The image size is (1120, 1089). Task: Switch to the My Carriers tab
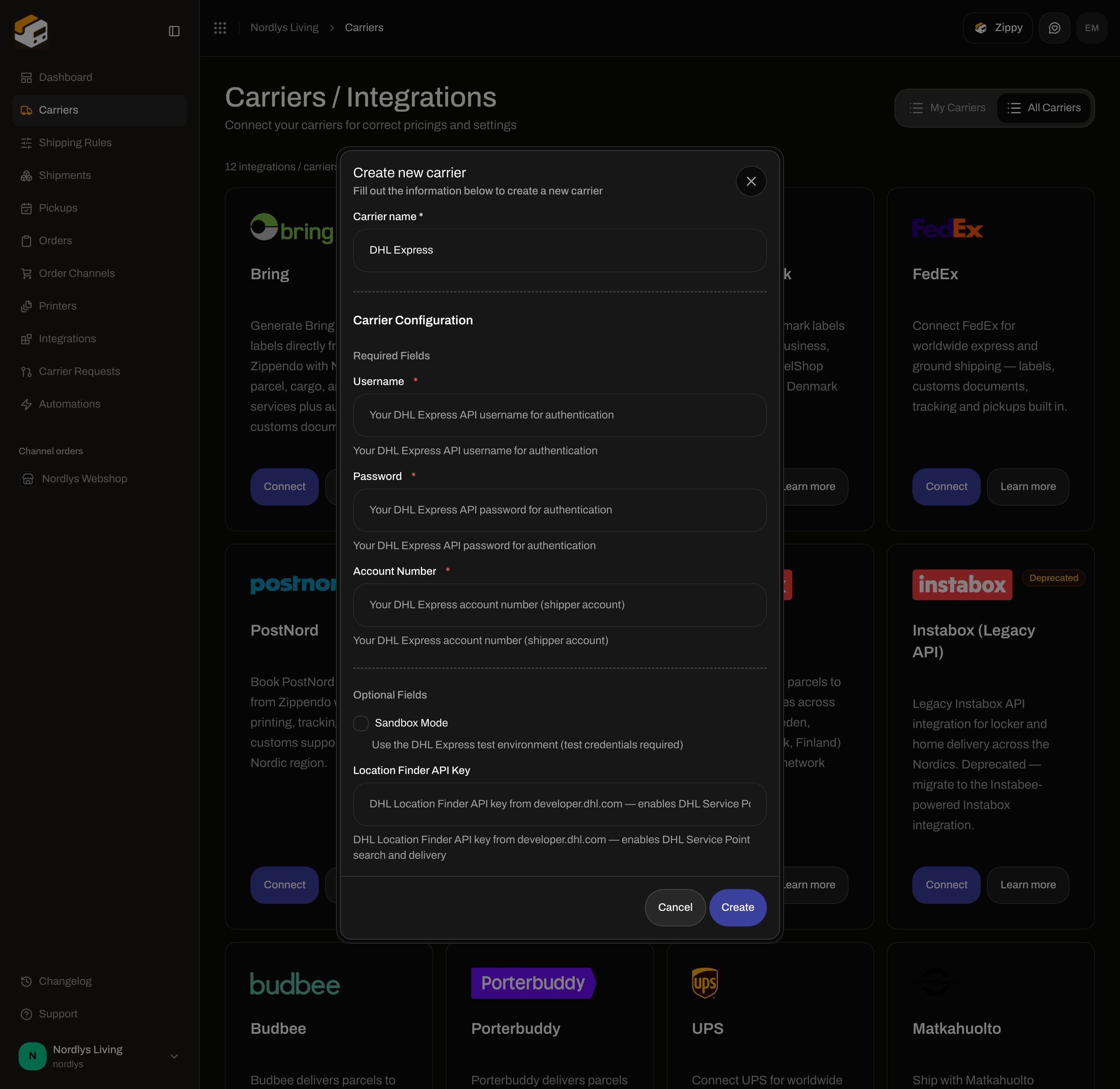[x=948, y=107]
